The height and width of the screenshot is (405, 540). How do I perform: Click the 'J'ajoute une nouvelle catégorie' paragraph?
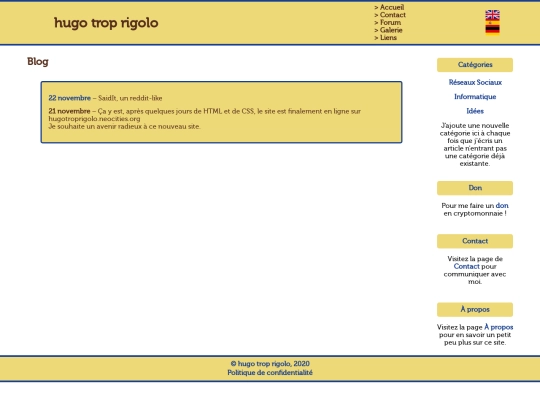coord(475,144)
